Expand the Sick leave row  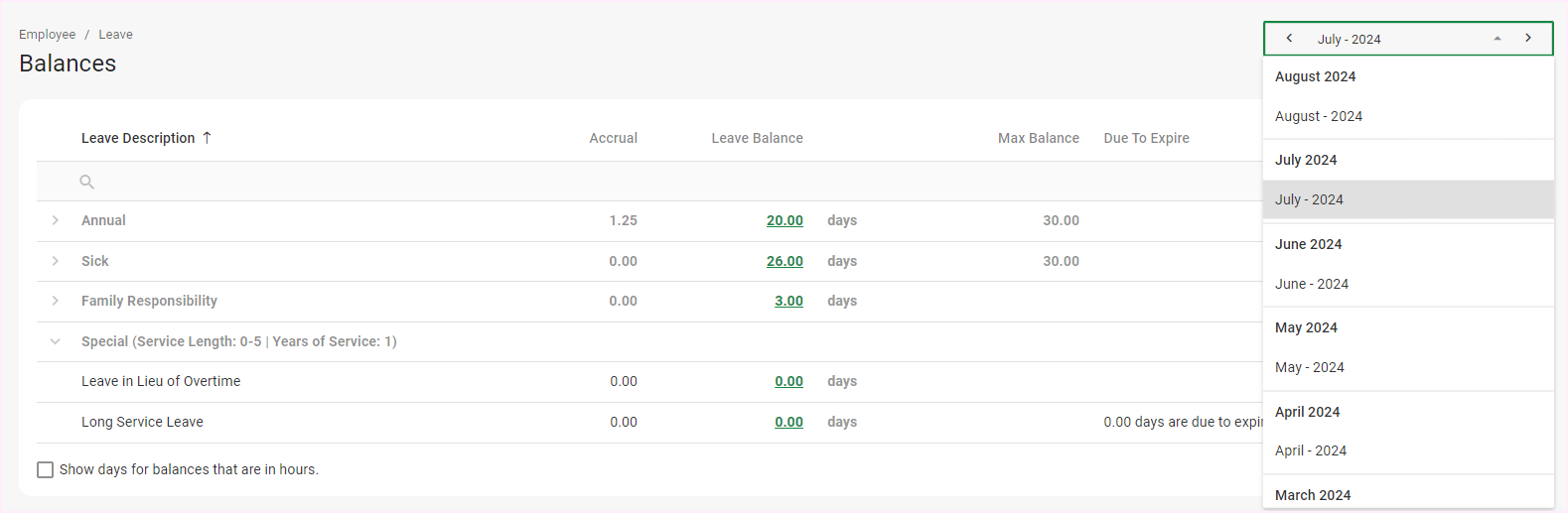tap(56, 261)
